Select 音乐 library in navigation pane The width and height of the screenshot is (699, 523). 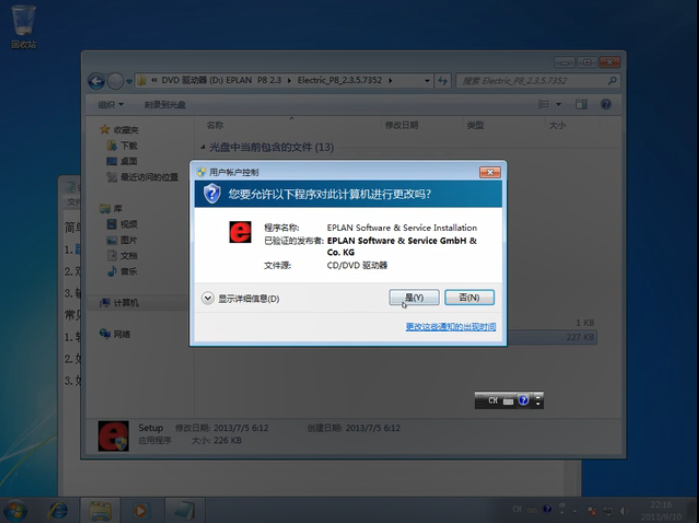[122, 271]
